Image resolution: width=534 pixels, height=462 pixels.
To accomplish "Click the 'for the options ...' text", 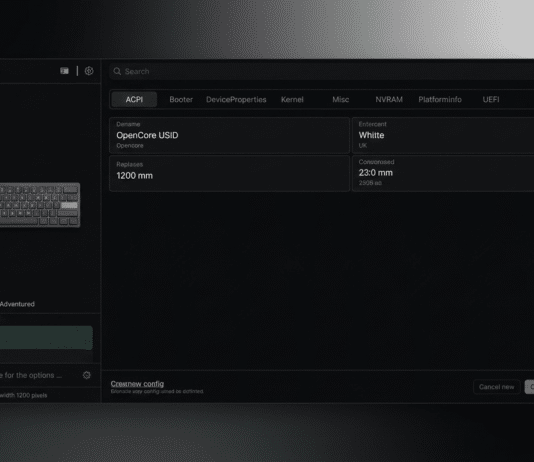I will 33,375.
